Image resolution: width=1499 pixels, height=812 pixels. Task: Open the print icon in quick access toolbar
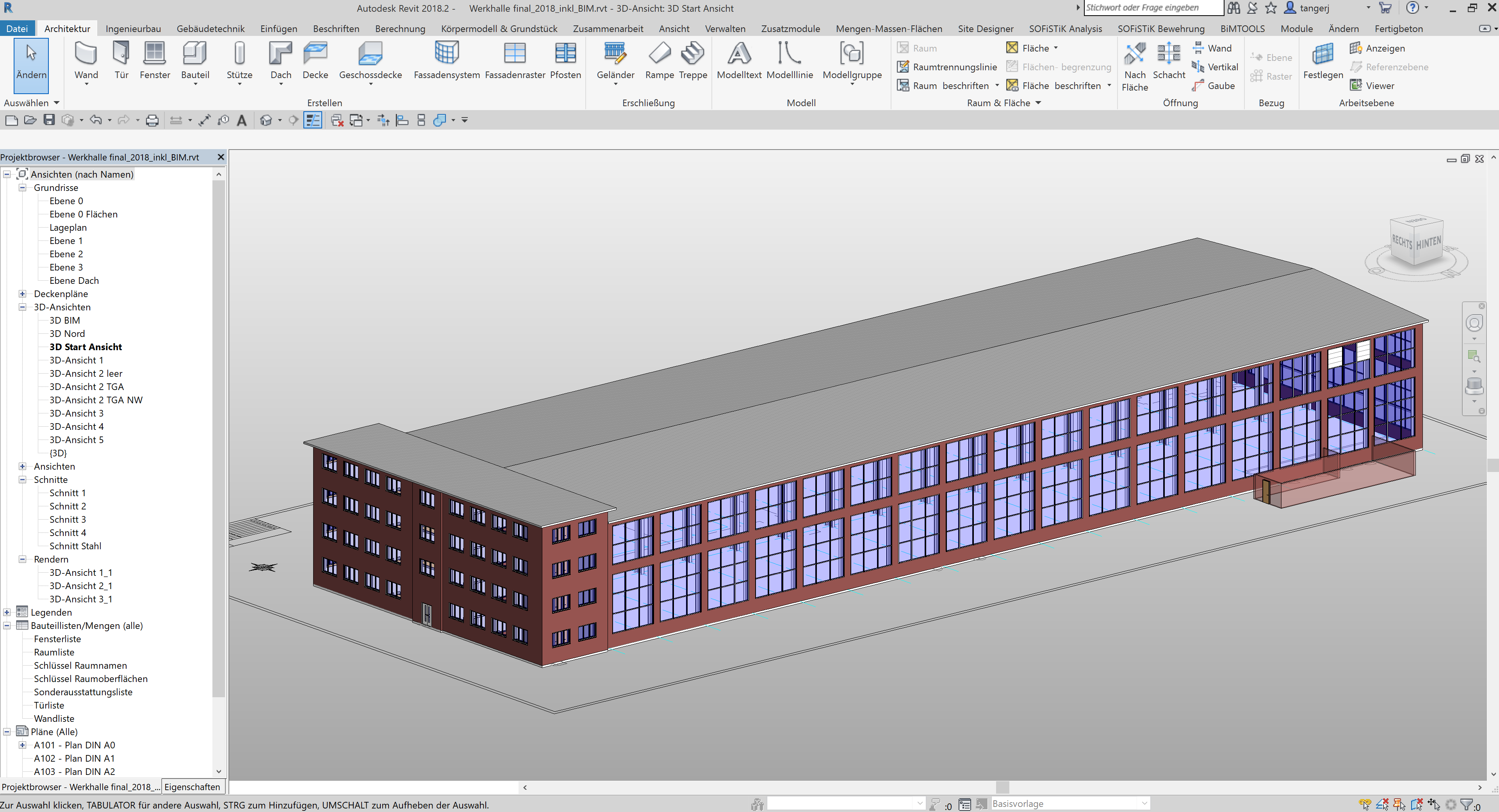pyautogui.click(x=151, y=120)
